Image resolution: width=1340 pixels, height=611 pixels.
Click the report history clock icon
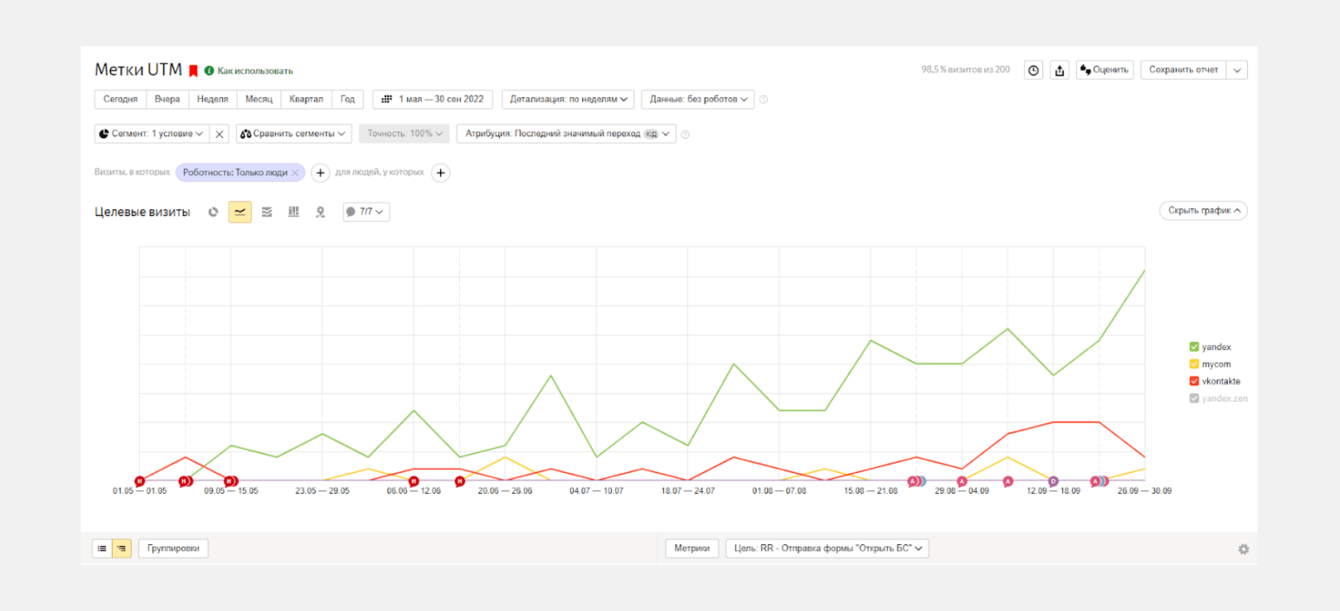[x=1034, y=70]
